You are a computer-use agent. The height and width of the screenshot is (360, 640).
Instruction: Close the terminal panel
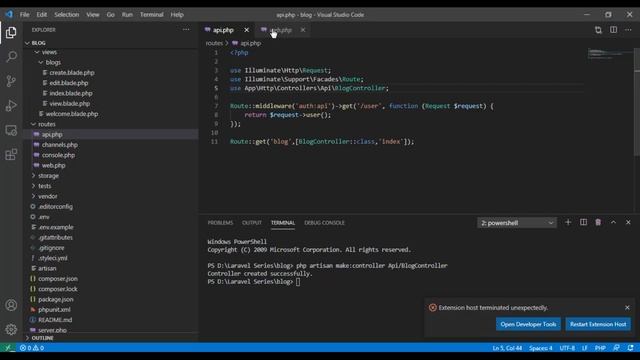pyautogui.click(x=628, y=222)
